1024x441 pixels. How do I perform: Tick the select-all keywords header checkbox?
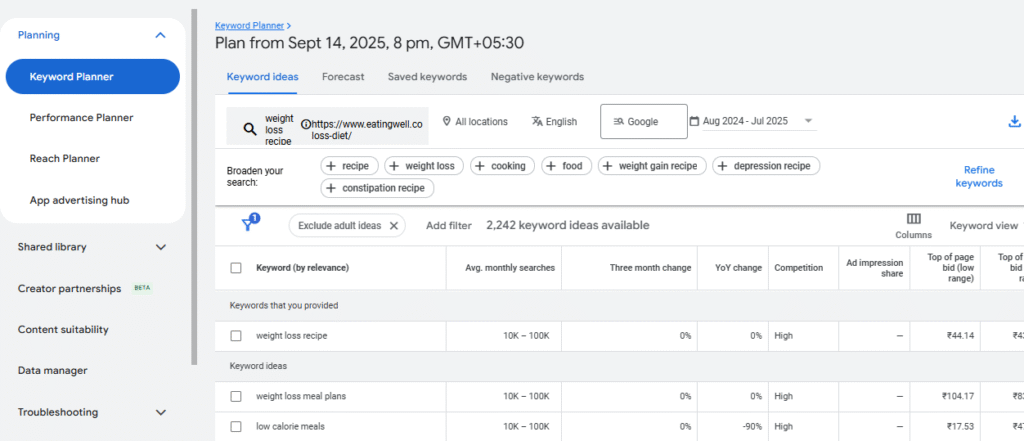coord(236,268)
